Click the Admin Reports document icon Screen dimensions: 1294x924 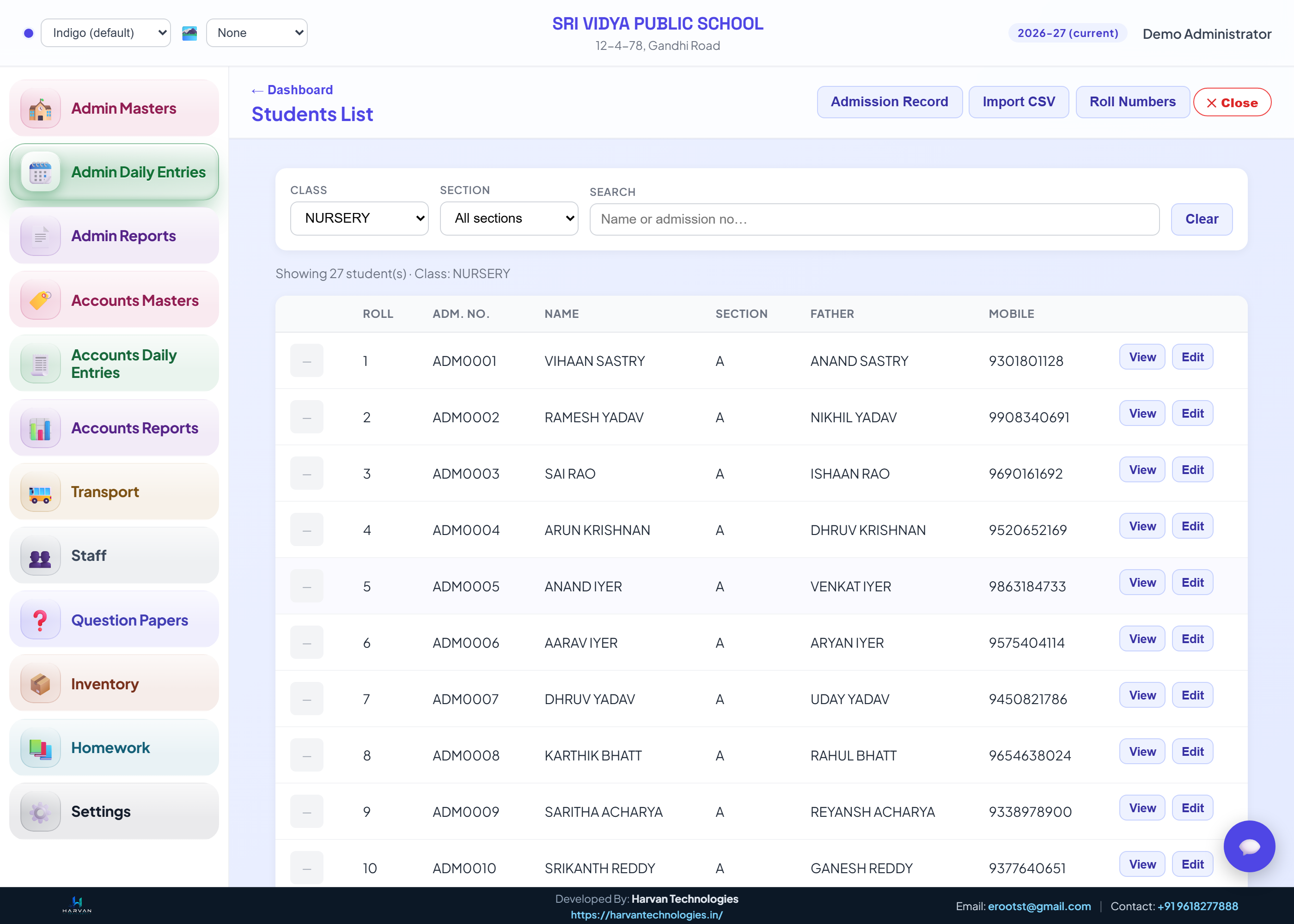click(x=40, y=236)
